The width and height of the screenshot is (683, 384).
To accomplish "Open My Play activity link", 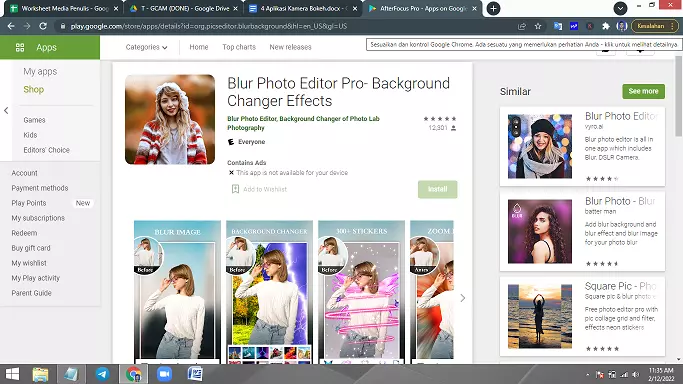I will pyautogui.click(x=36, y=278).
